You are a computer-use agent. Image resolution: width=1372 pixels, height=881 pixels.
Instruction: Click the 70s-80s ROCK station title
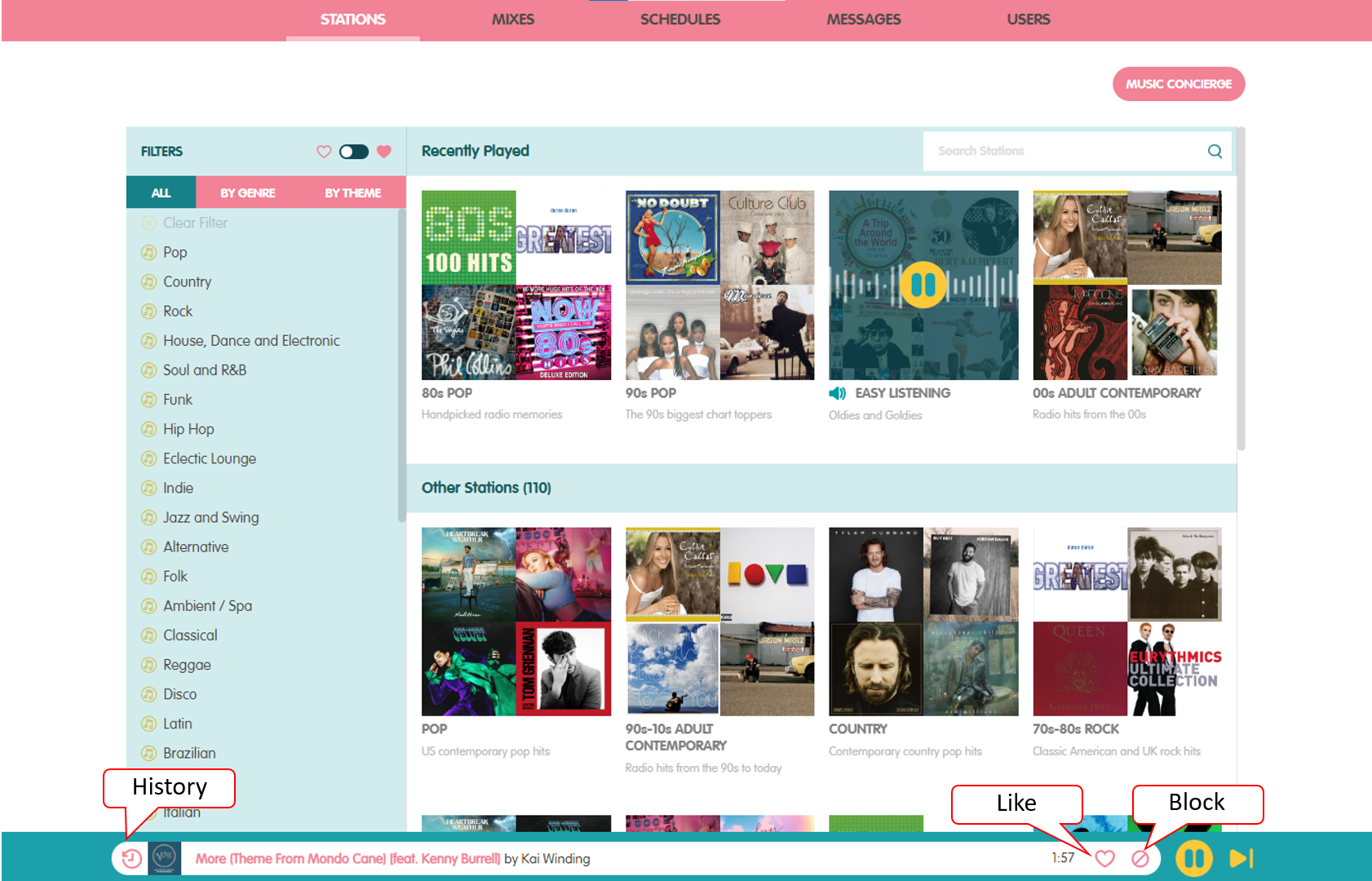[1076, 729]
